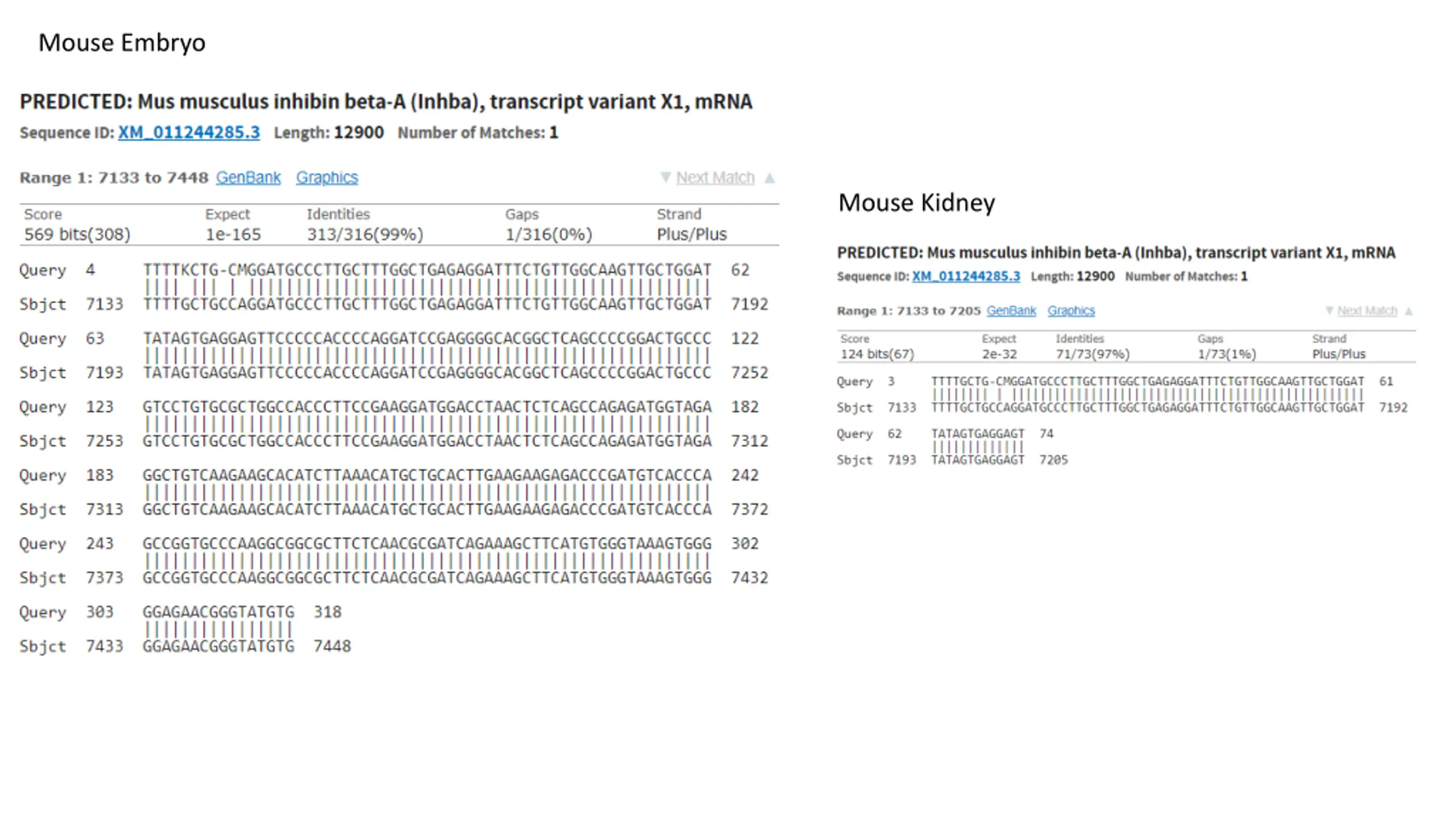Click the Mouse Kidney heading
This screenshot has width=1456, height=819.
(x=916, y=203)
